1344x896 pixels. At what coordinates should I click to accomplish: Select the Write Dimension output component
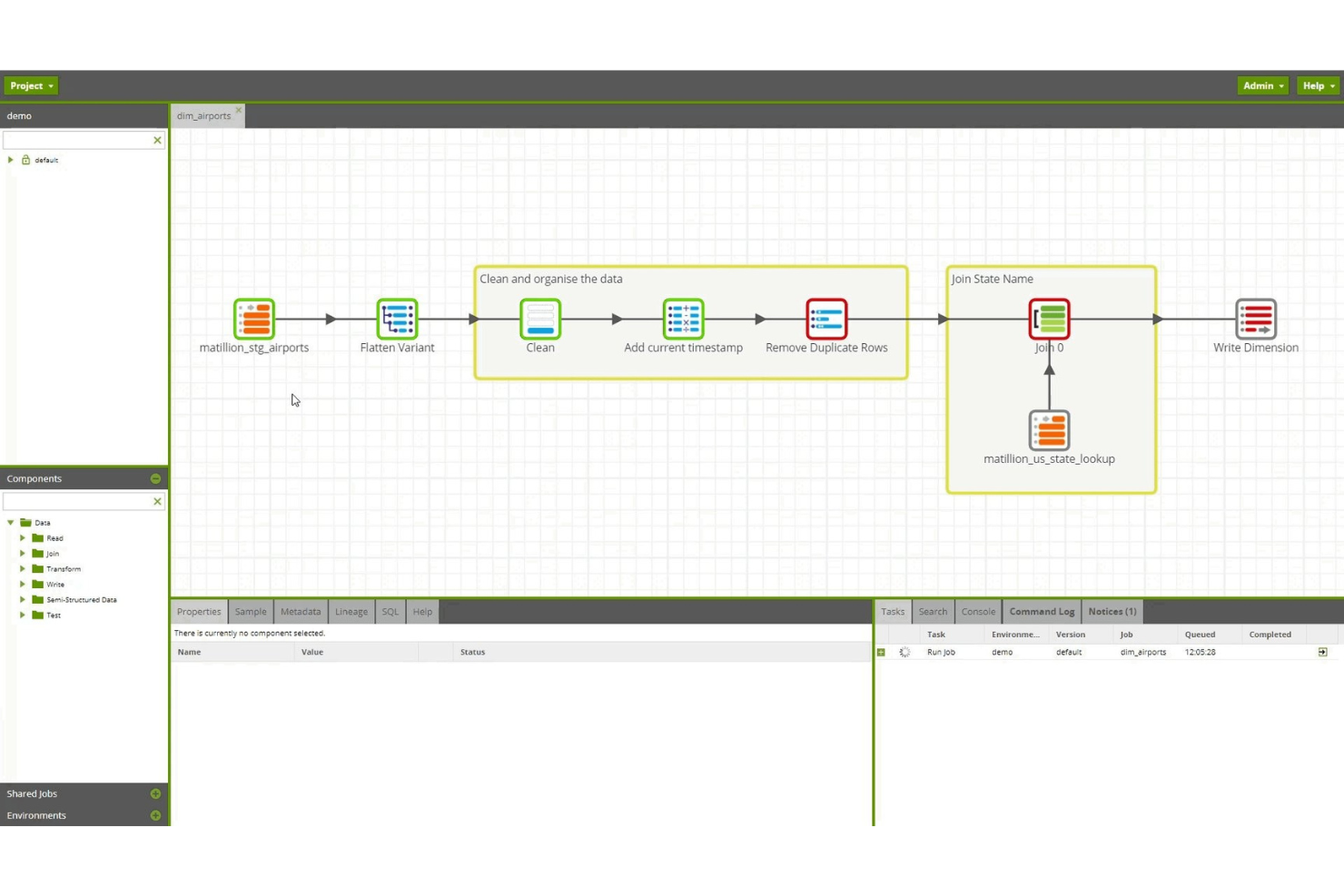tap(1256, 320)
